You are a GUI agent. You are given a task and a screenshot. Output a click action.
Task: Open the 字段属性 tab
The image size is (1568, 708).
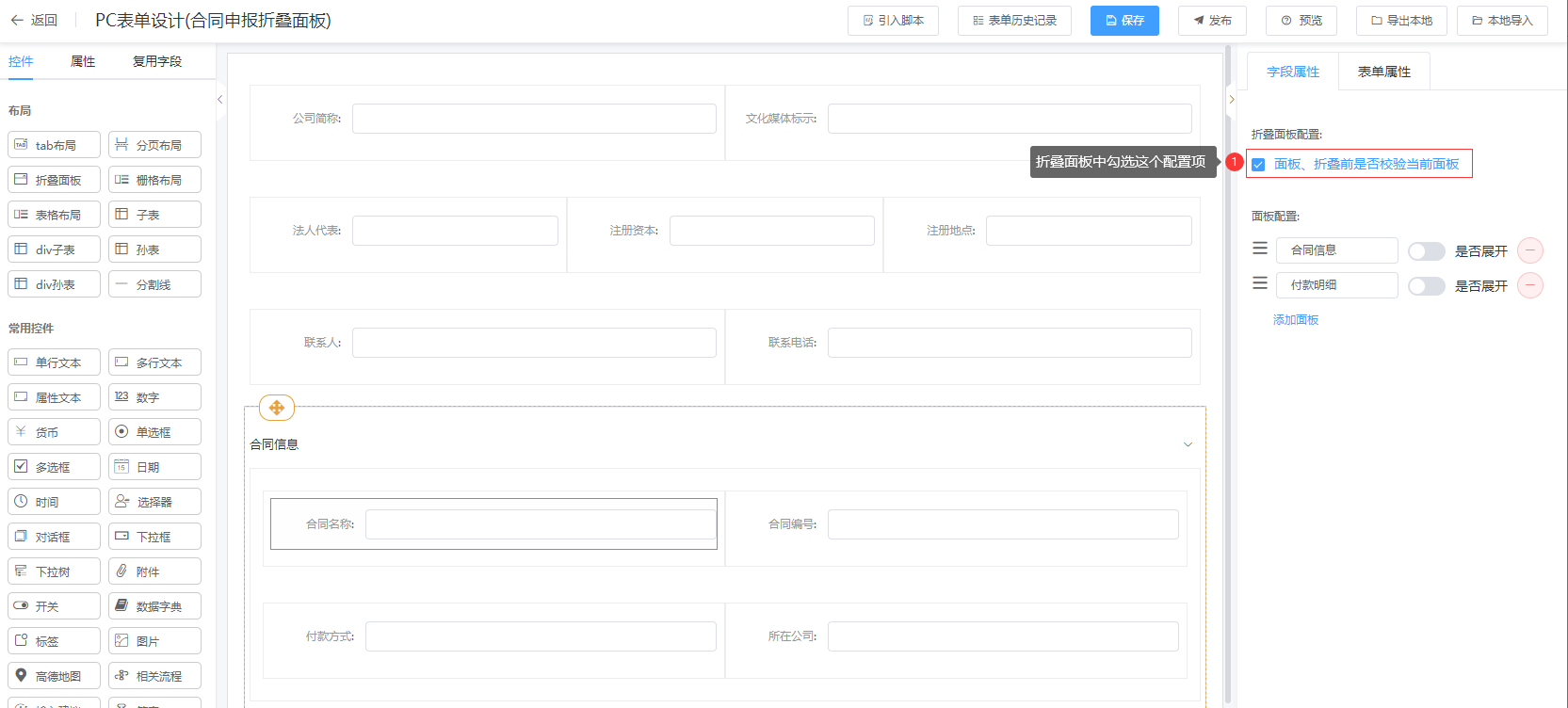coord(1293,72)
